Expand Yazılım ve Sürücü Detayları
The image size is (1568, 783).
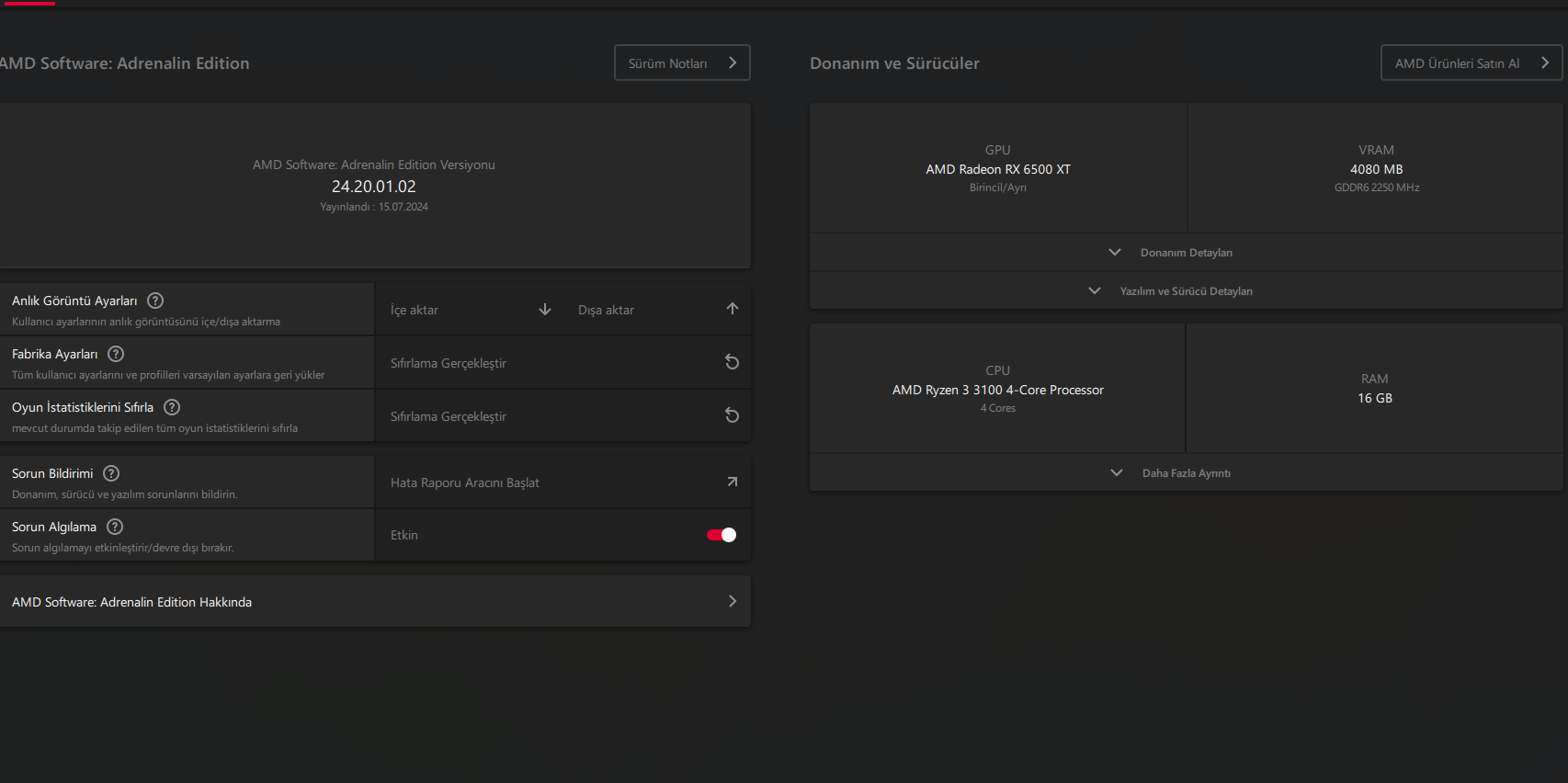1186,291
